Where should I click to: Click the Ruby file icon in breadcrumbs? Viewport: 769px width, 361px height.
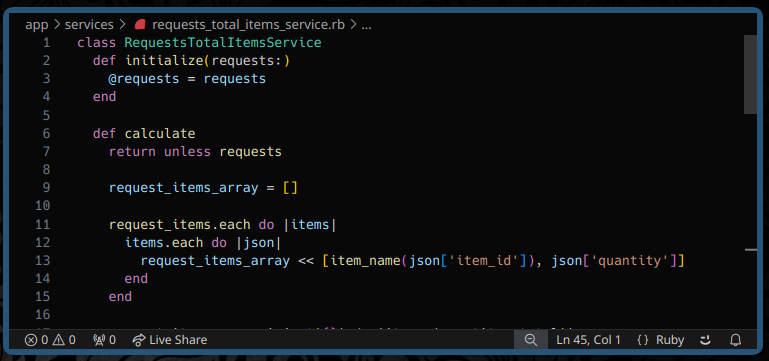pyautogui.click(x=141, y=25)
